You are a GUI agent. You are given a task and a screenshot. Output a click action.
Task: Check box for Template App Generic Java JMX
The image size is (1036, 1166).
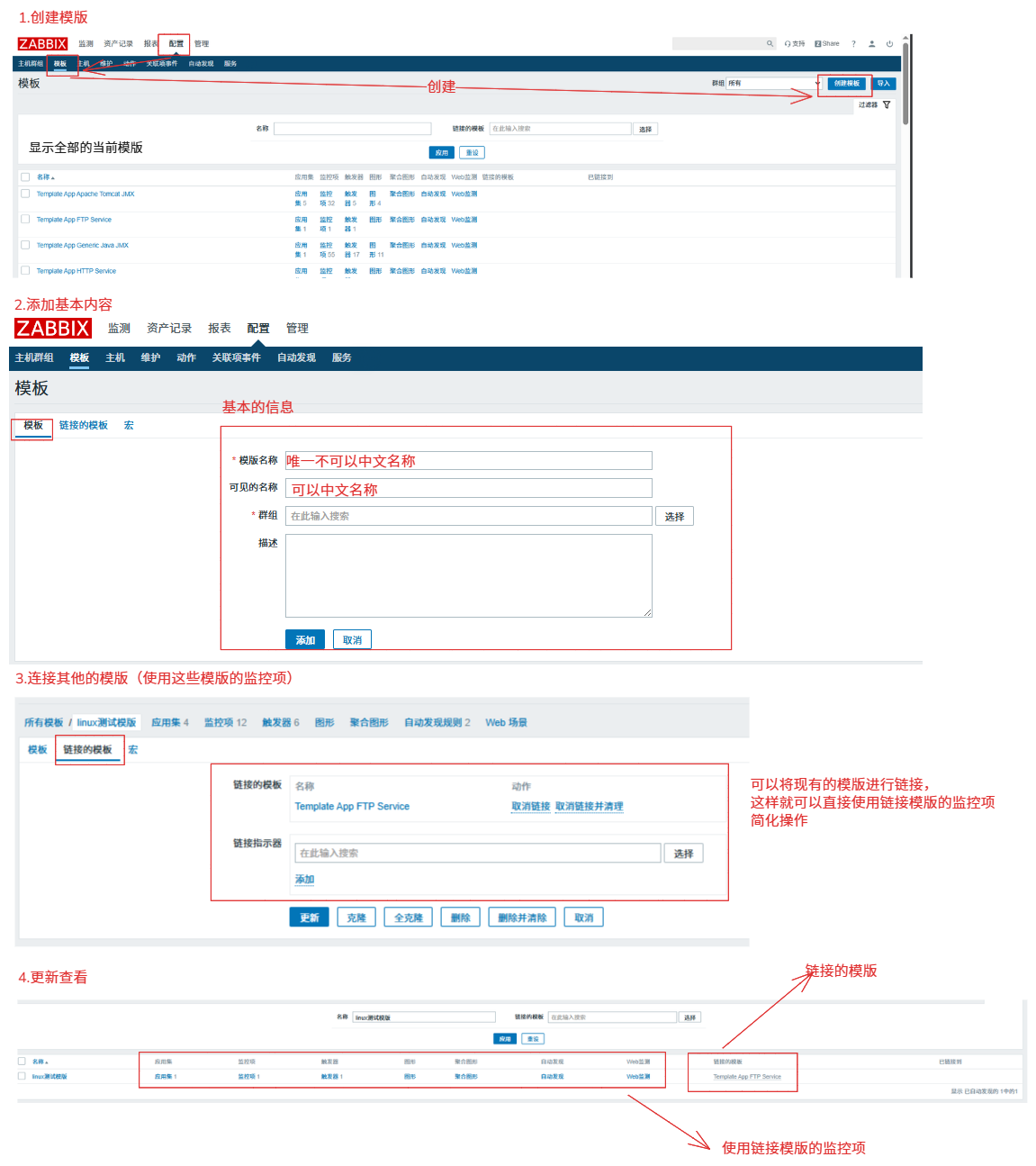click(25, 244)
